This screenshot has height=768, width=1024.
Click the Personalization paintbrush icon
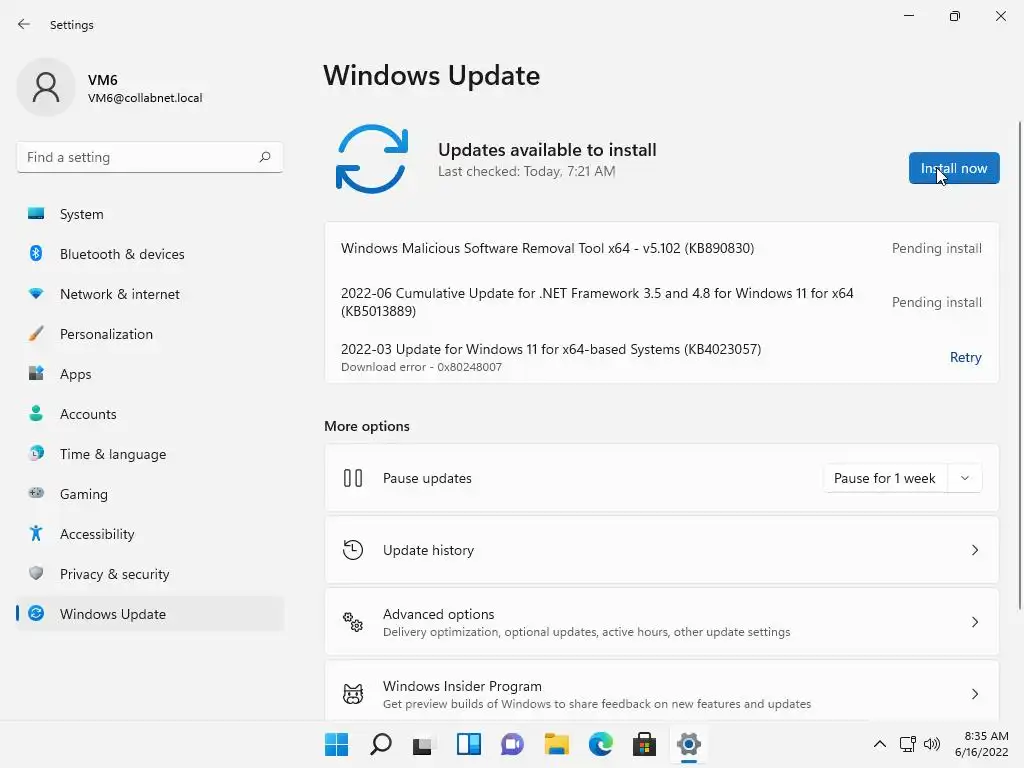pyautogui.click(x=36, y=334)
